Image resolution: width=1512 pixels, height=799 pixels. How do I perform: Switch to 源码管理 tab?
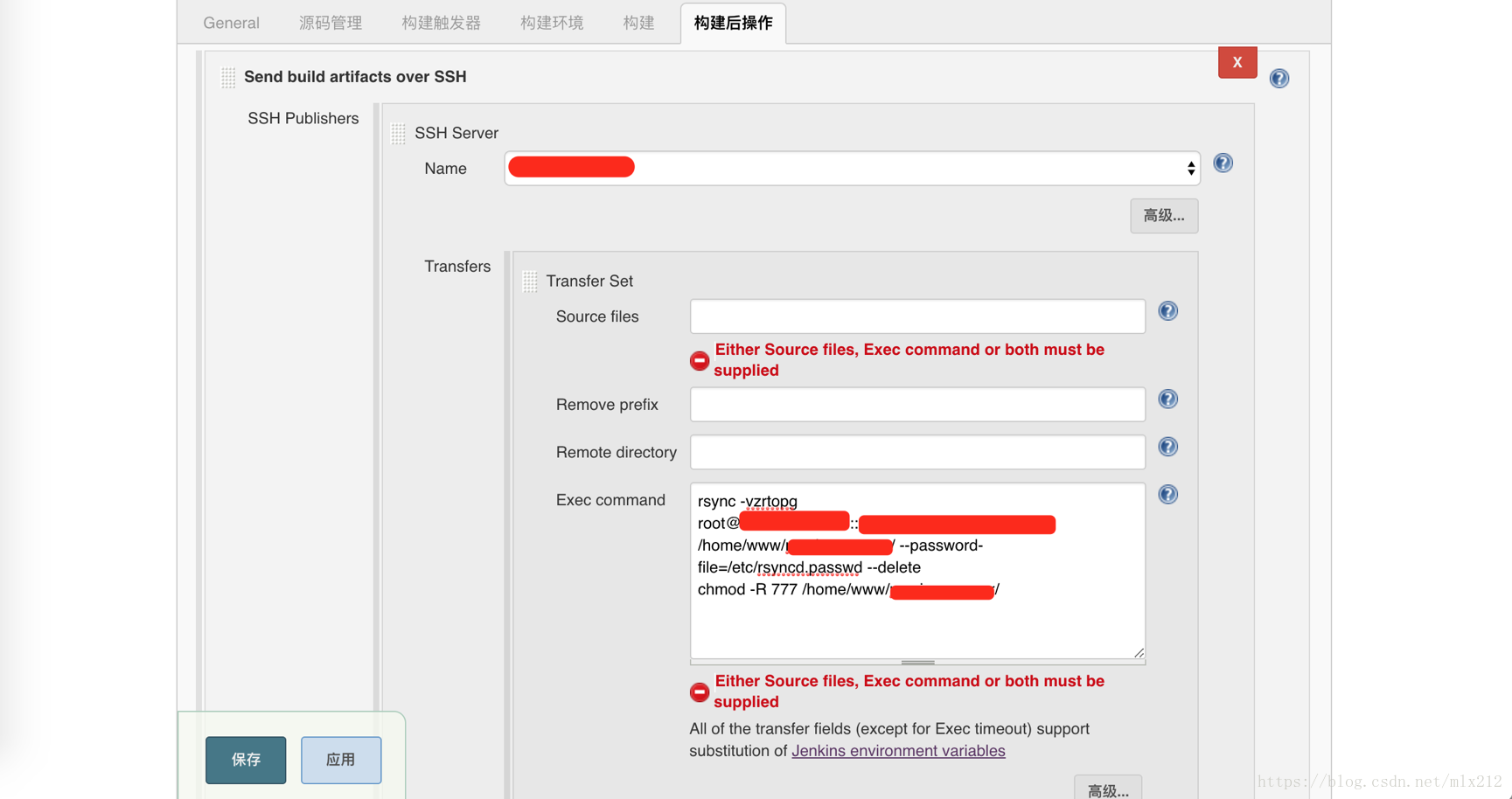pos(331,23)
